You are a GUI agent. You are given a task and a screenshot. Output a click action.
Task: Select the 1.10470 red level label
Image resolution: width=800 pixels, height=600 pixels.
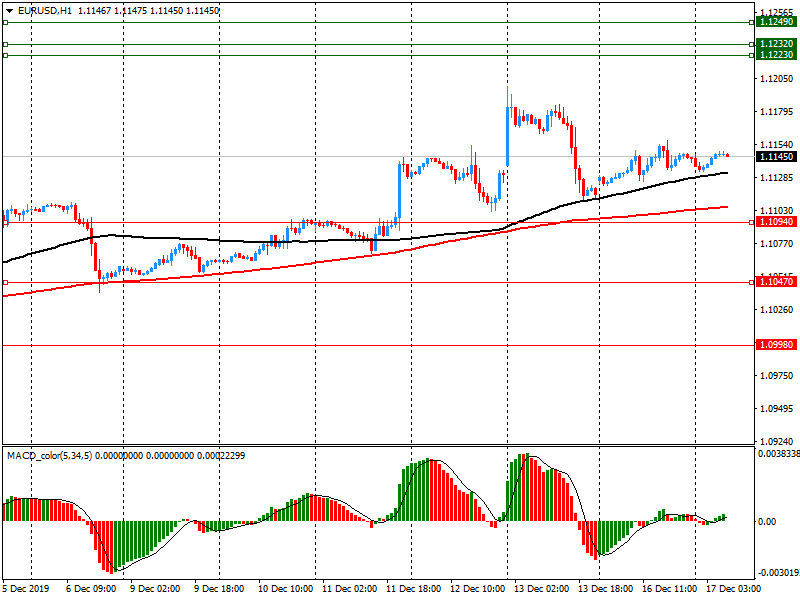pyautogui.click(x=776, y=282)
